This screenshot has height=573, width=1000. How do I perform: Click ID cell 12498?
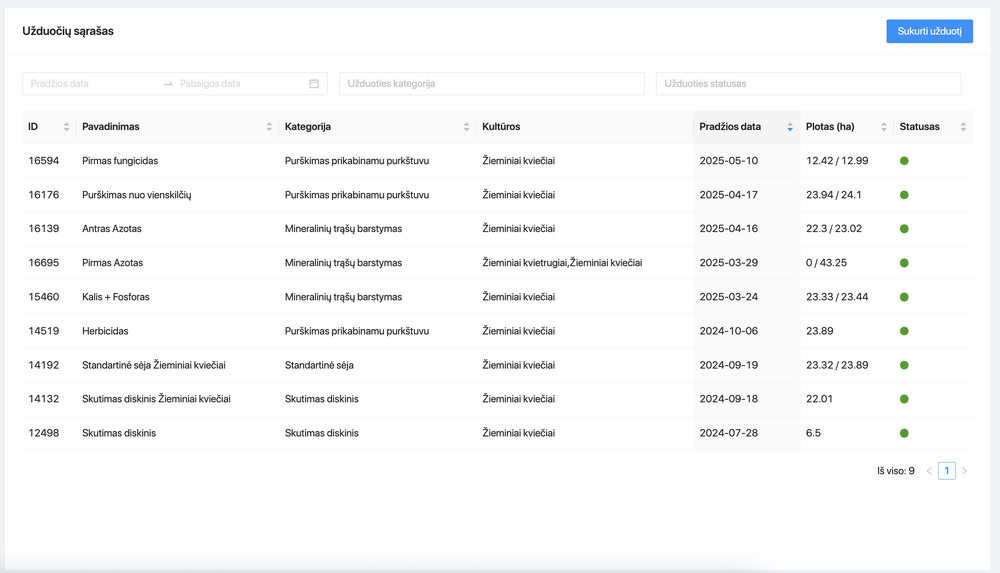(43, 433)
